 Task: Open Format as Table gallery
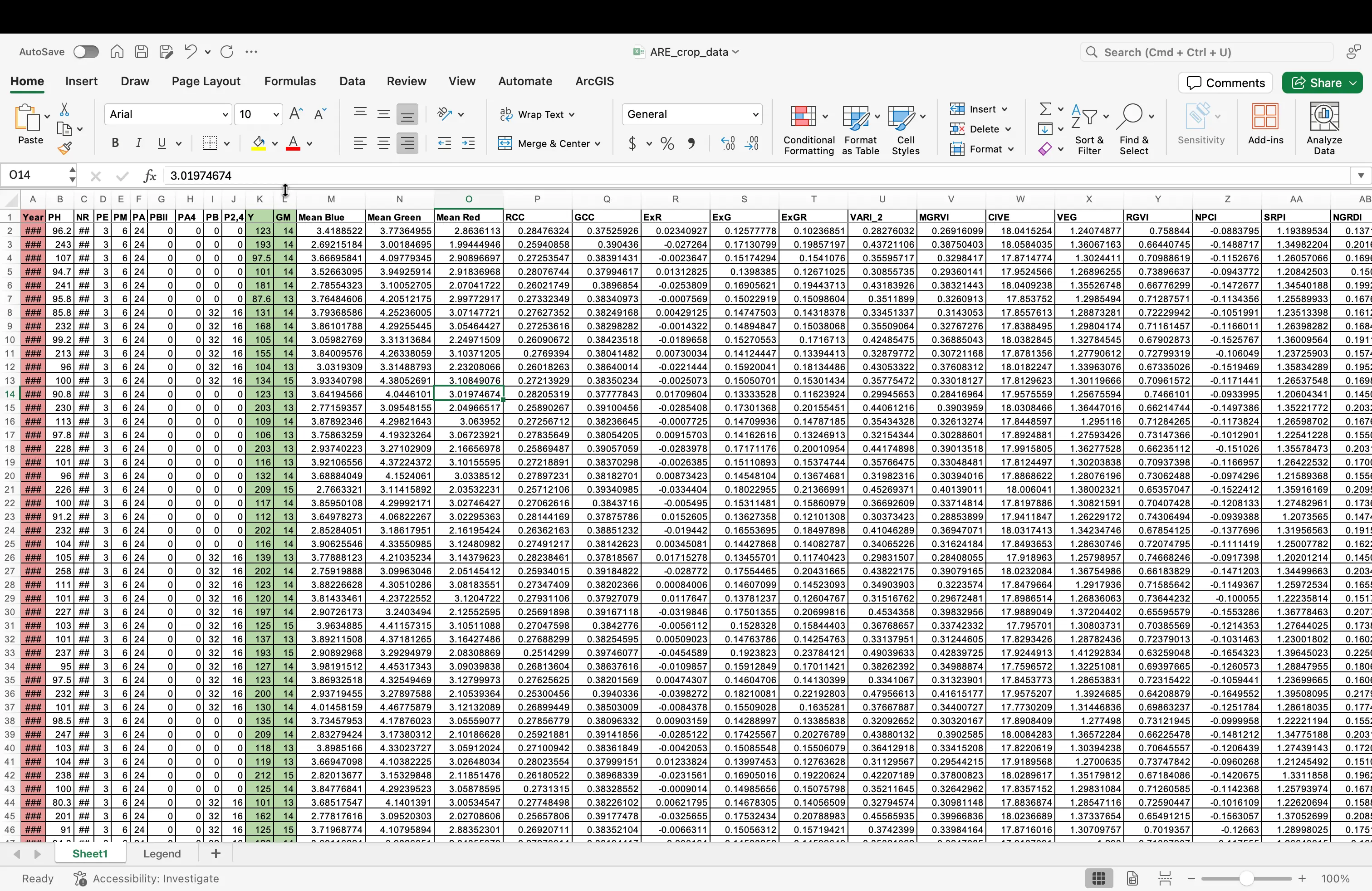click(x=860, y=130)
